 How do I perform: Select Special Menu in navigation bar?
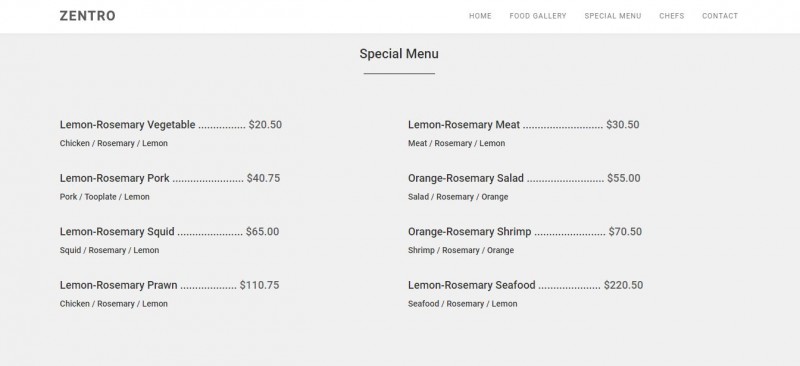[x=613, y=16]
